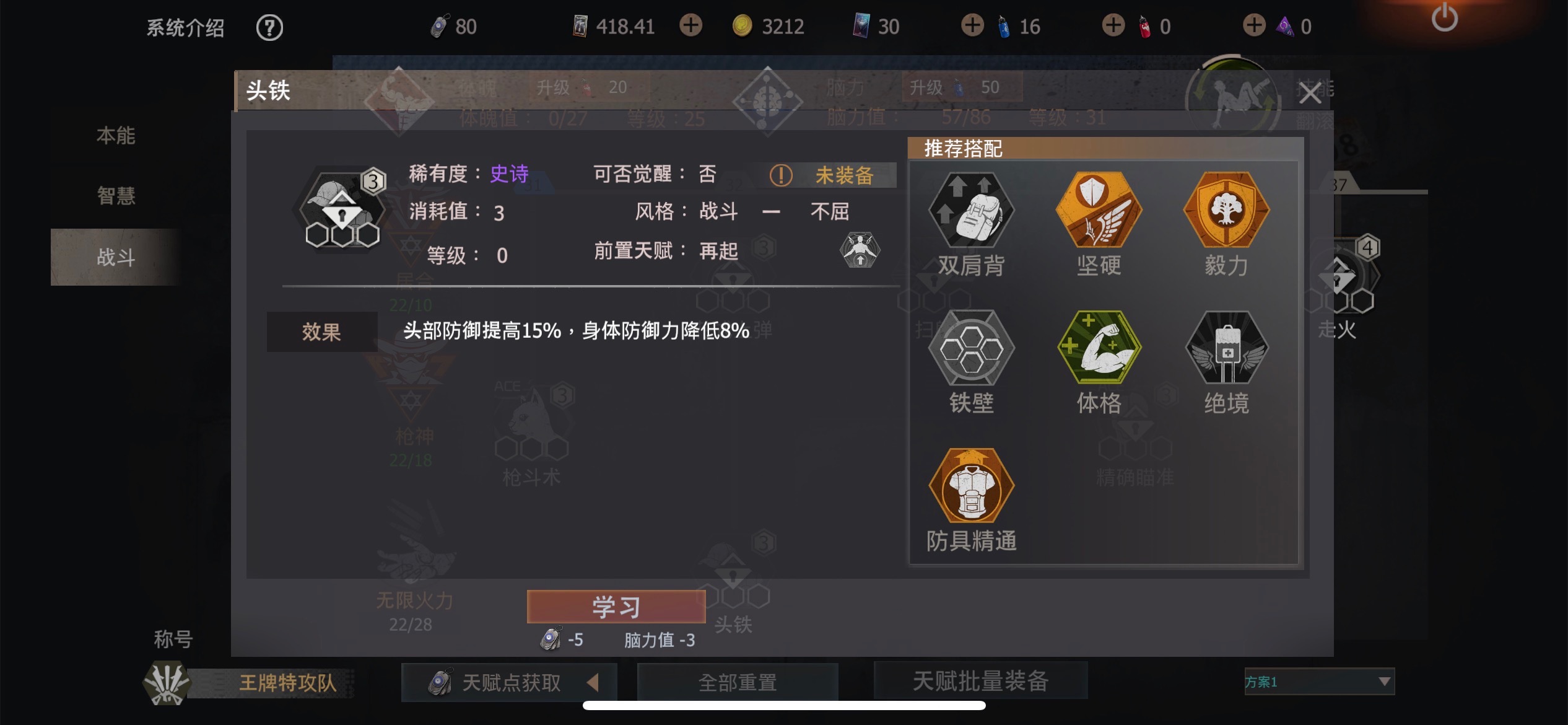
Task: Add more currency next to 418.41
Action: tap(691, 26)
